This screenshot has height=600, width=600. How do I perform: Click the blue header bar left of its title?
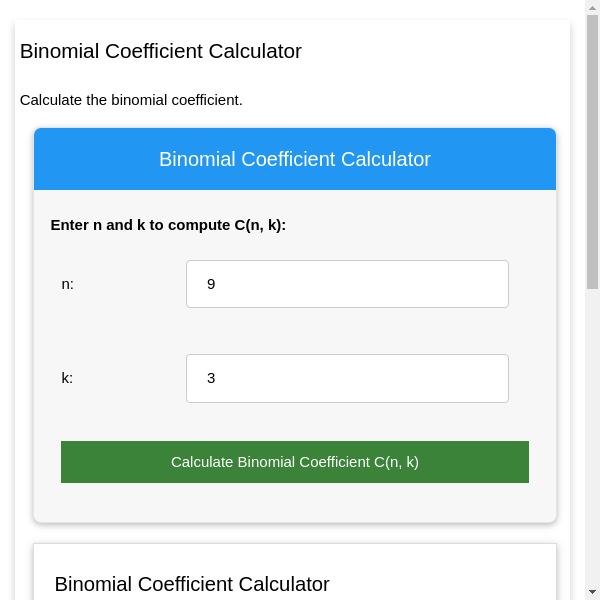90,159
